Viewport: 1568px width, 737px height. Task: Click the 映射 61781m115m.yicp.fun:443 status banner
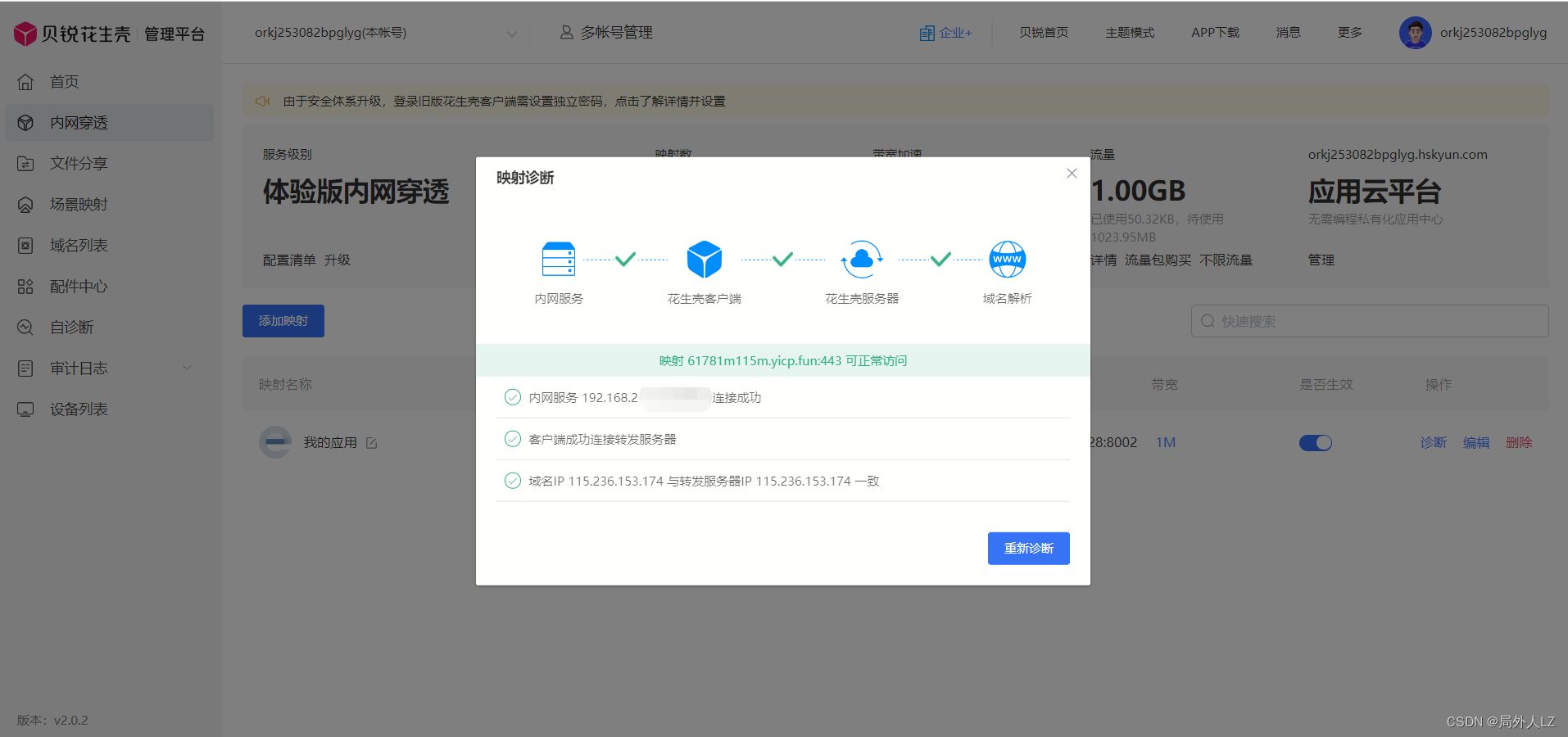point(783,360)
